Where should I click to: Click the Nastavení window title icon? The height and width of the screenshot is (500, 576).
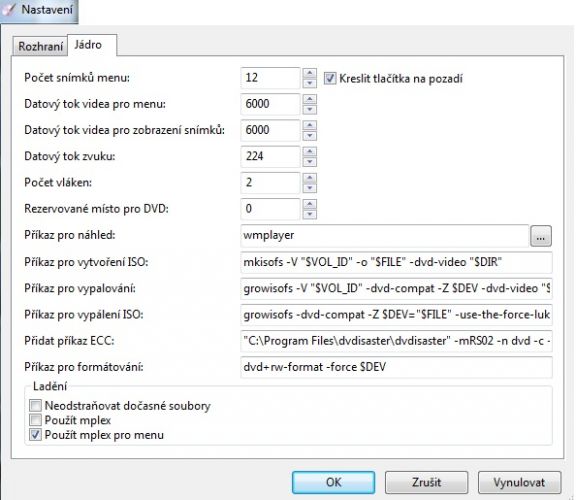(8, 10)
